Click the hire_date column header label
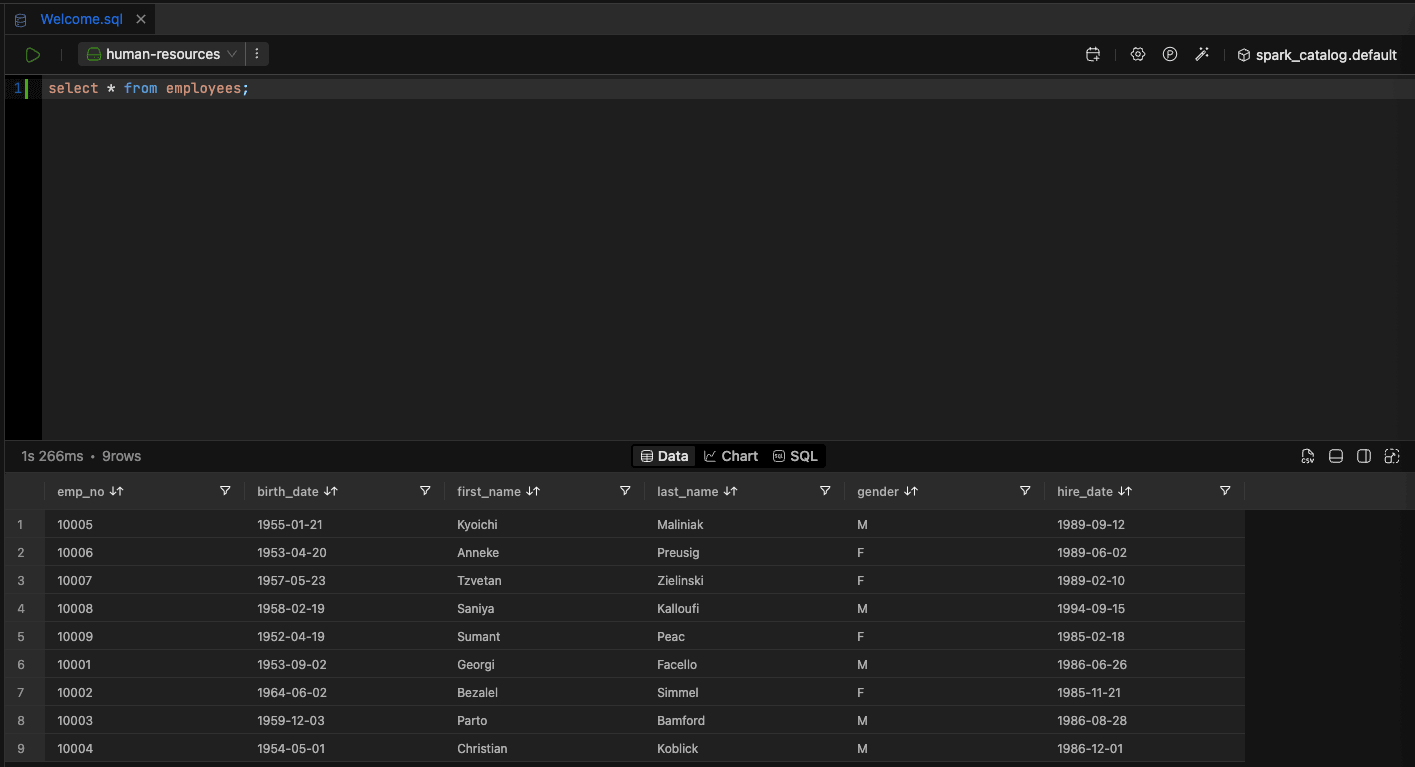 pyautogui.click(x=1085, y=491)
